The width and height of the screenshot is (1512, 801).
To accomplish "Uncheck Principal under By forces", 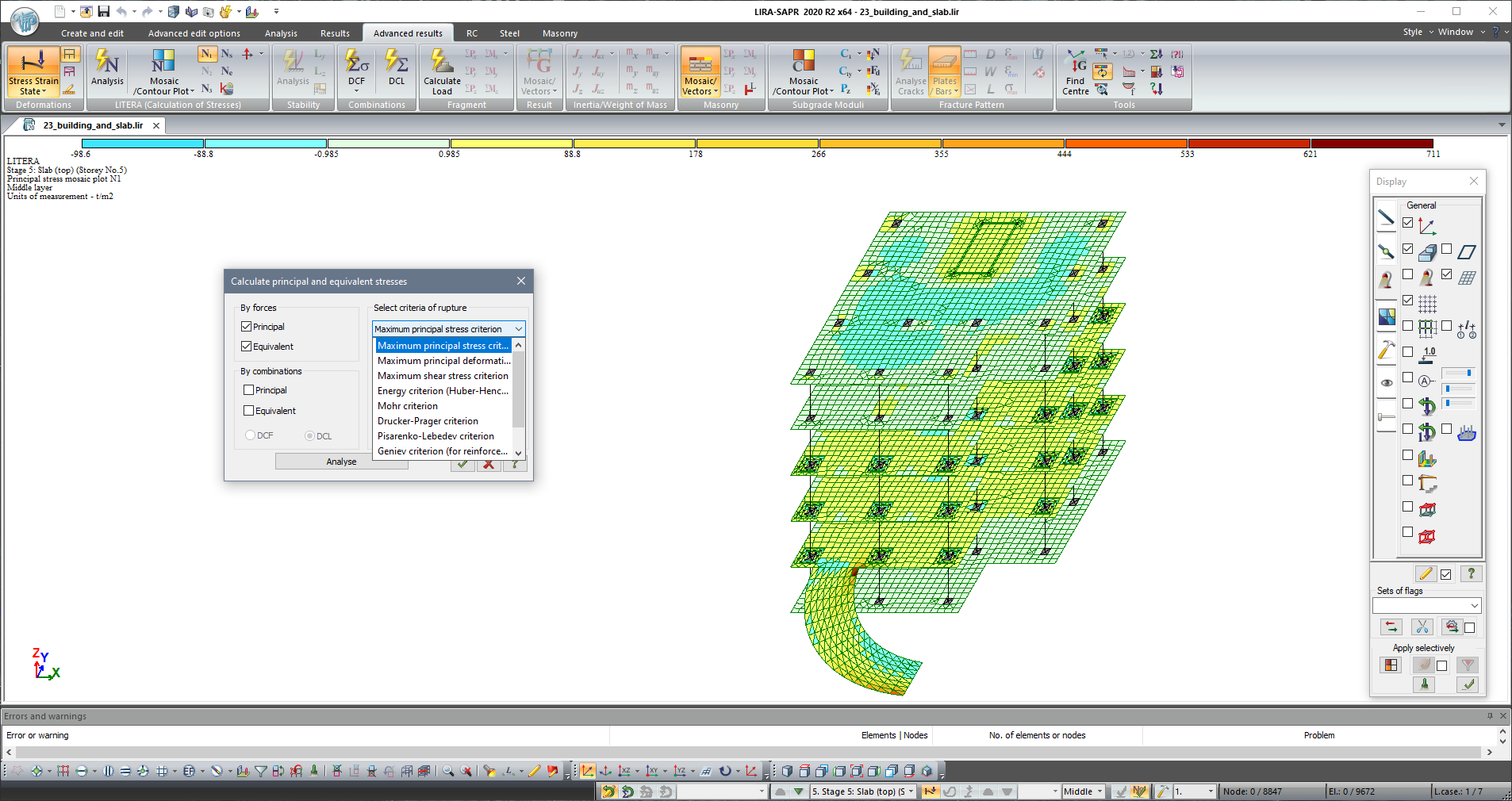I will (x=247, y=327).
